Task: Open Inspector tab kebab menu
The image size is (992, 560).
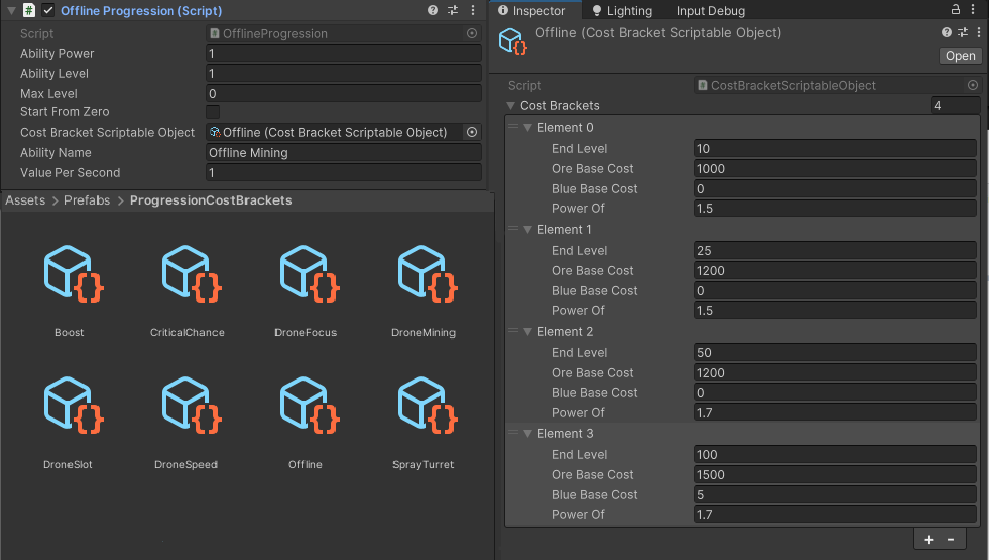Action: tap(974, 9)
